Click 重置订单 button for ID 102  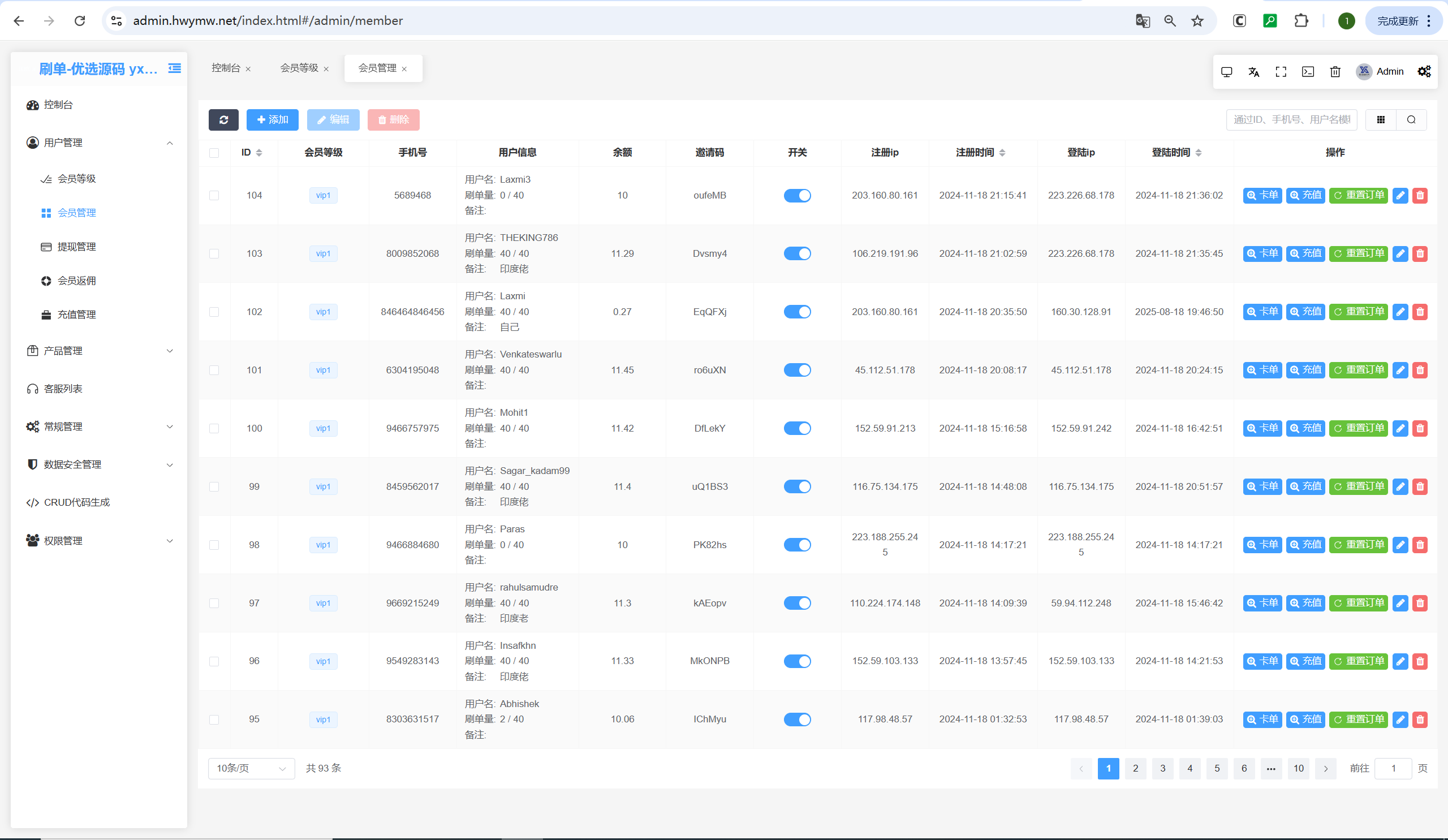pos(1359,312)
